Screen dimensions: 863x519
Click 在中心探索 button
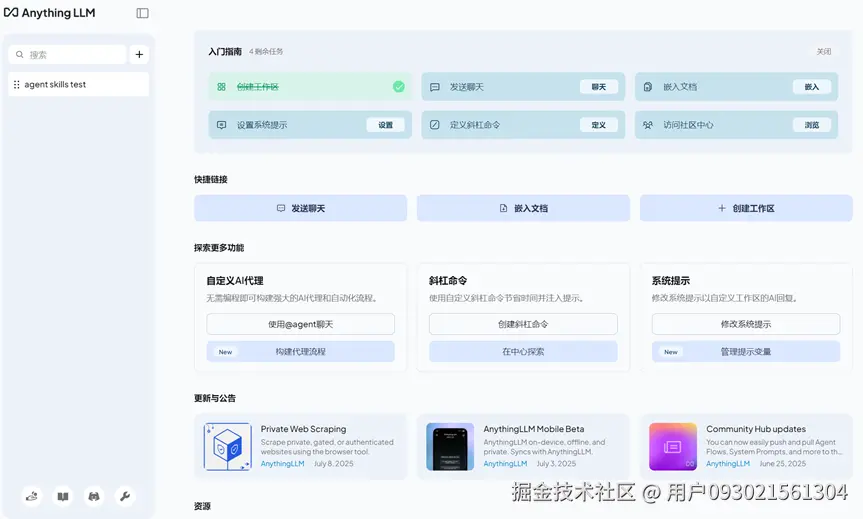(523, 352)
